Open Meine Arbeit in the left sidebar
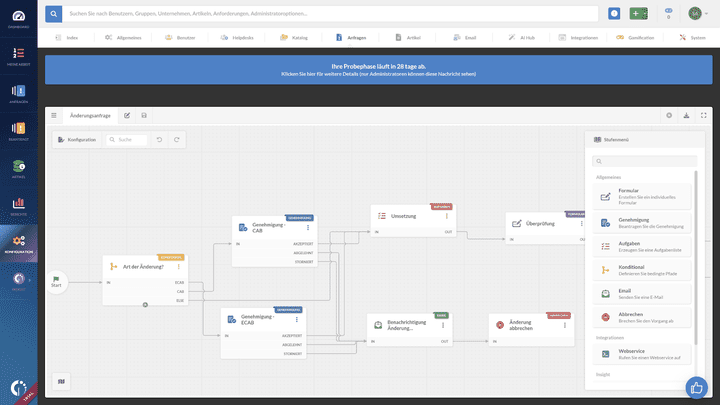This screenshot has height=405, width=720. point(18,56)
